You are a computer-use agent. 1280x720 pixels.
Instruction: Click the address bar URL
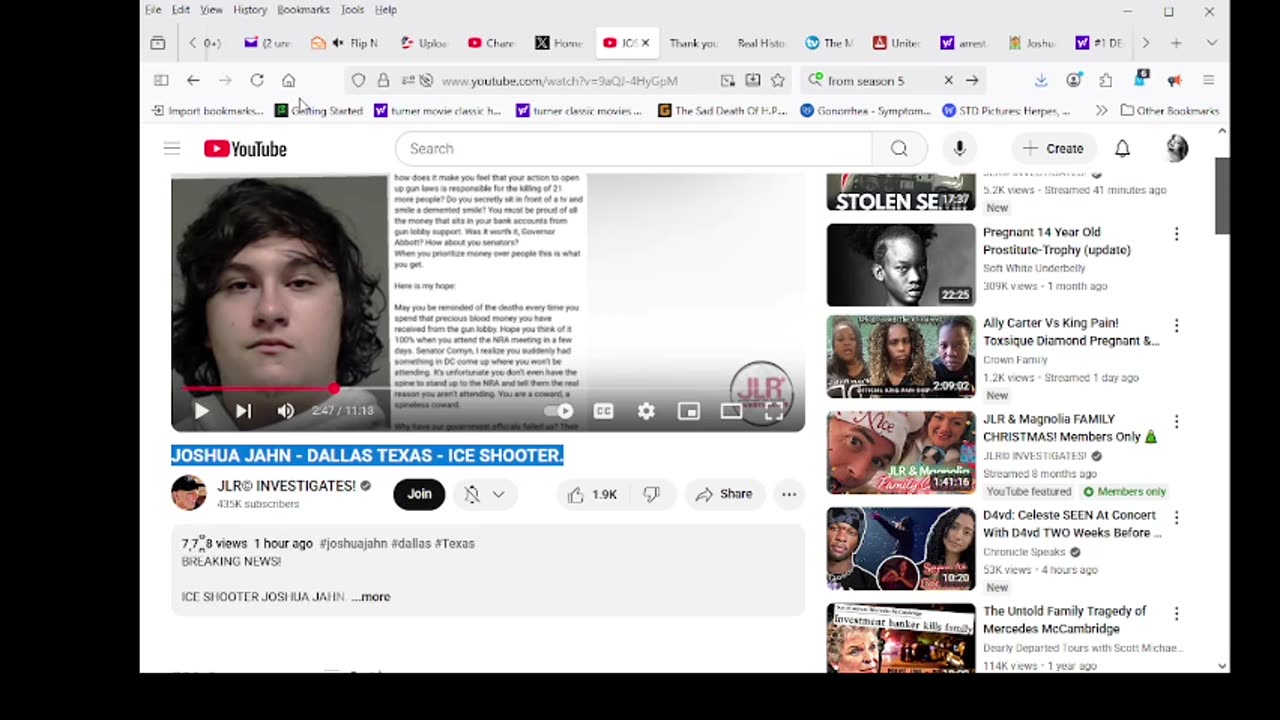coord(560,81)
